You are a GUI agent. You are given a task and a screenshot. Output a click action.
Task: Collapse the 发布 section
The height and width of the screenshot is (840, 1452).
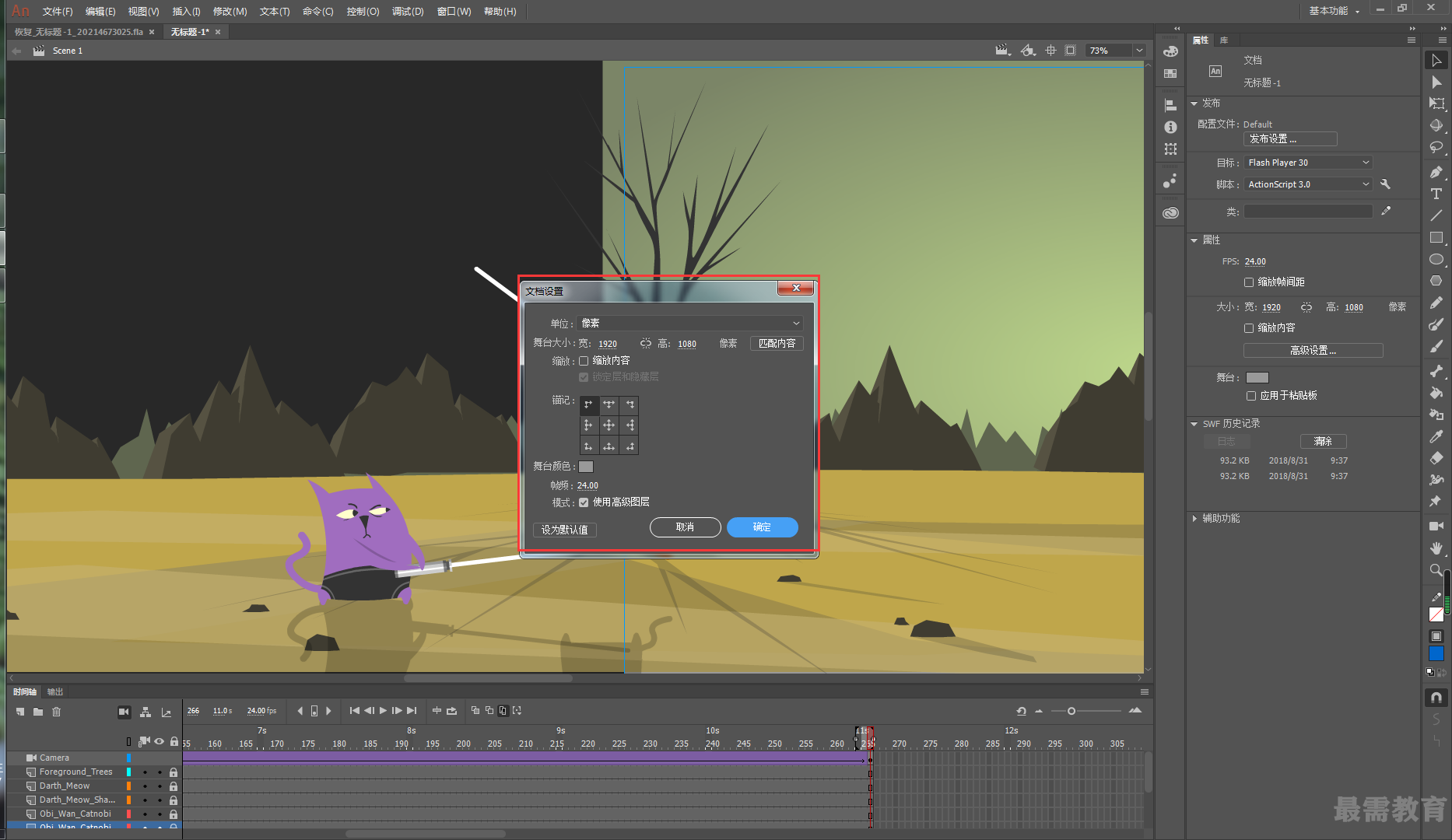pos(1194,103)
